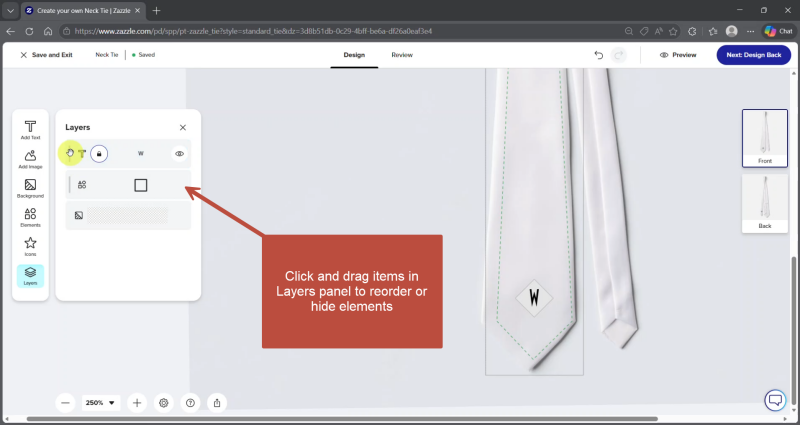Open the help question mark
Viewport: 800px width, 425px height.
tap(190, 403)
